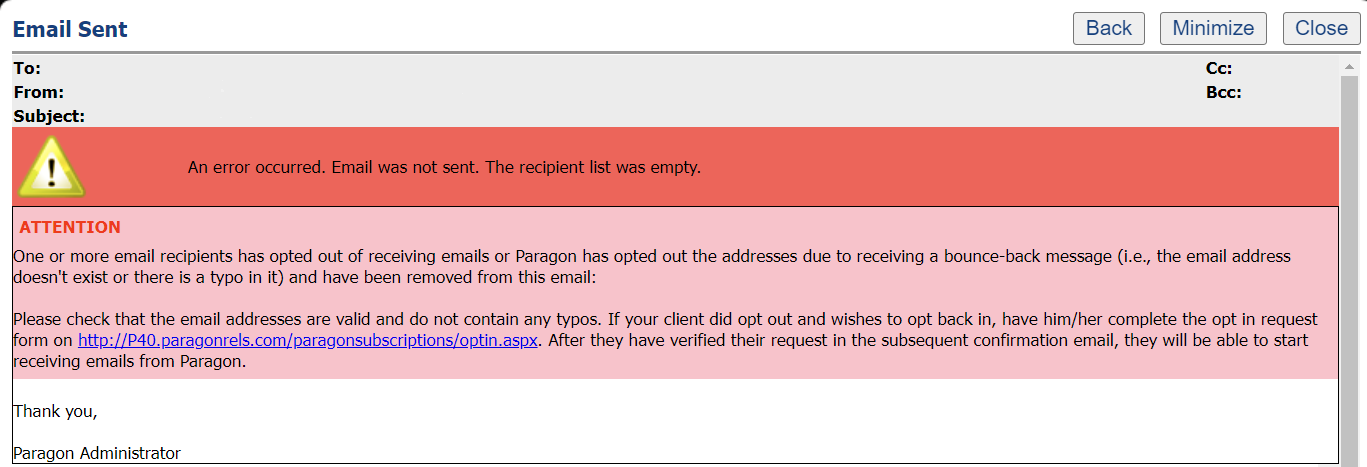Click the vertical scrollbar track

(x=1349, y=270)
